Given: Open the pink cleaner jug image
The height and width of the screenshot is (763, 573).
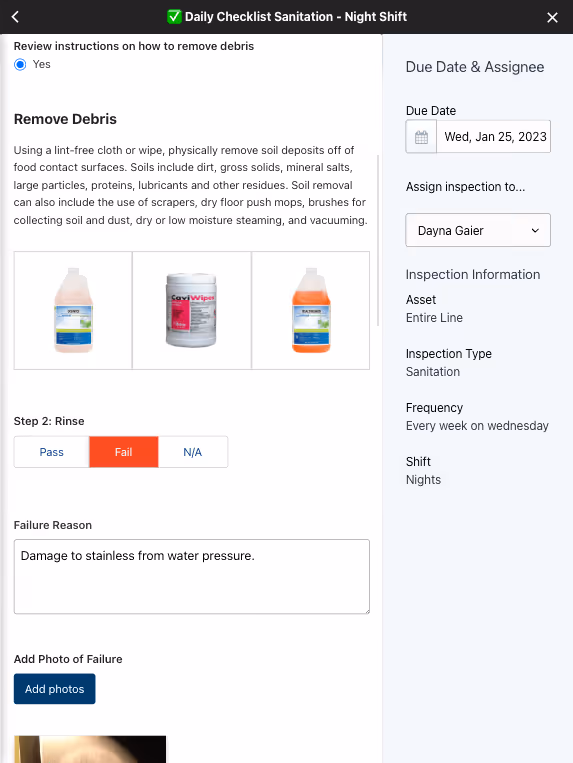Looking at the screenshot, I should [x=73, y=310].
